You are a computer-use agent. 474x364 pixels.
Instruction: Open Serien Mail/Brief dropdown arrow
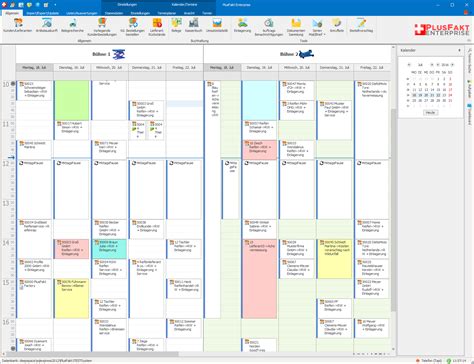click(x=325, y=34)
